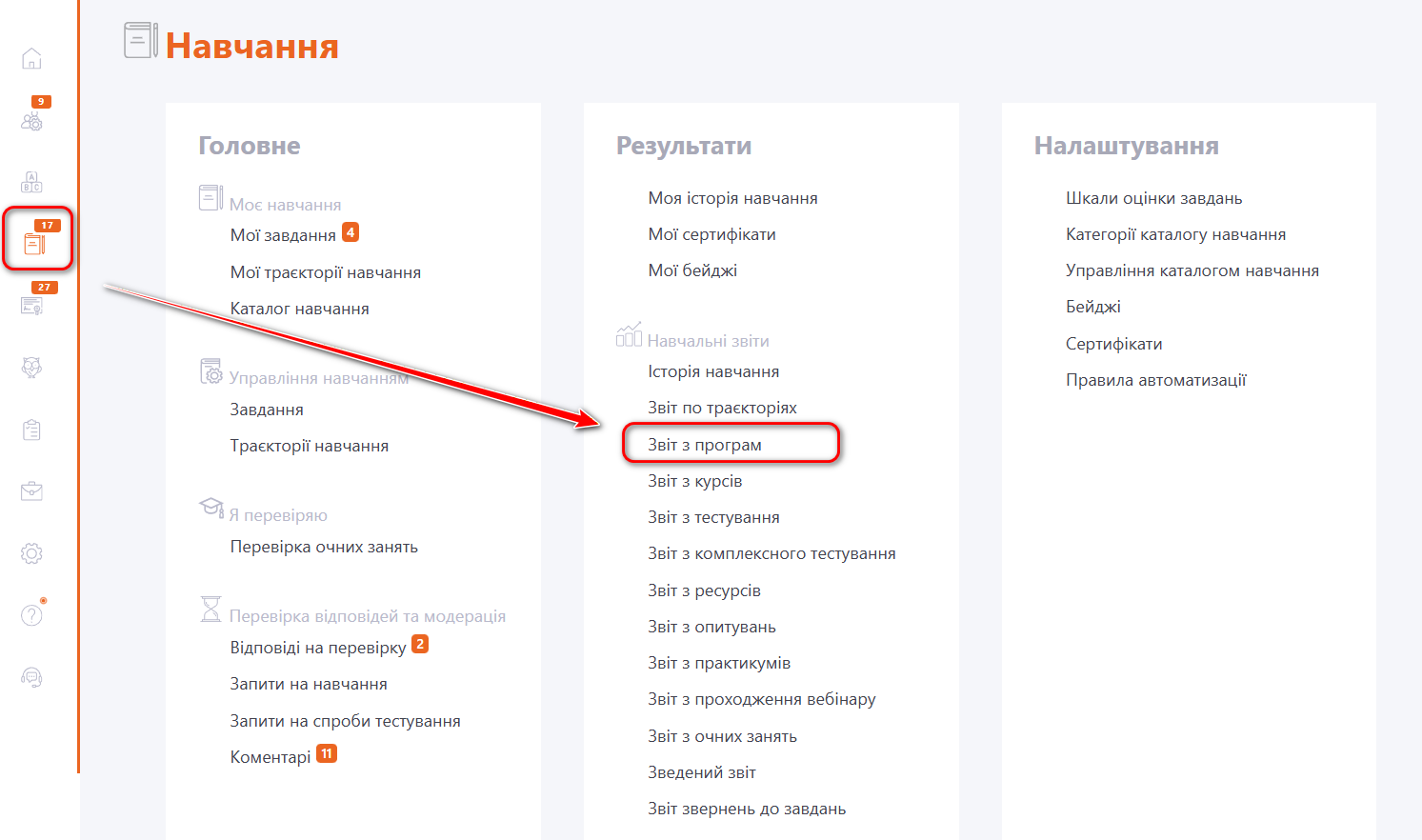1422x840 pixels.
Task: Click the help question mark icon
Action: coord(31,615)
